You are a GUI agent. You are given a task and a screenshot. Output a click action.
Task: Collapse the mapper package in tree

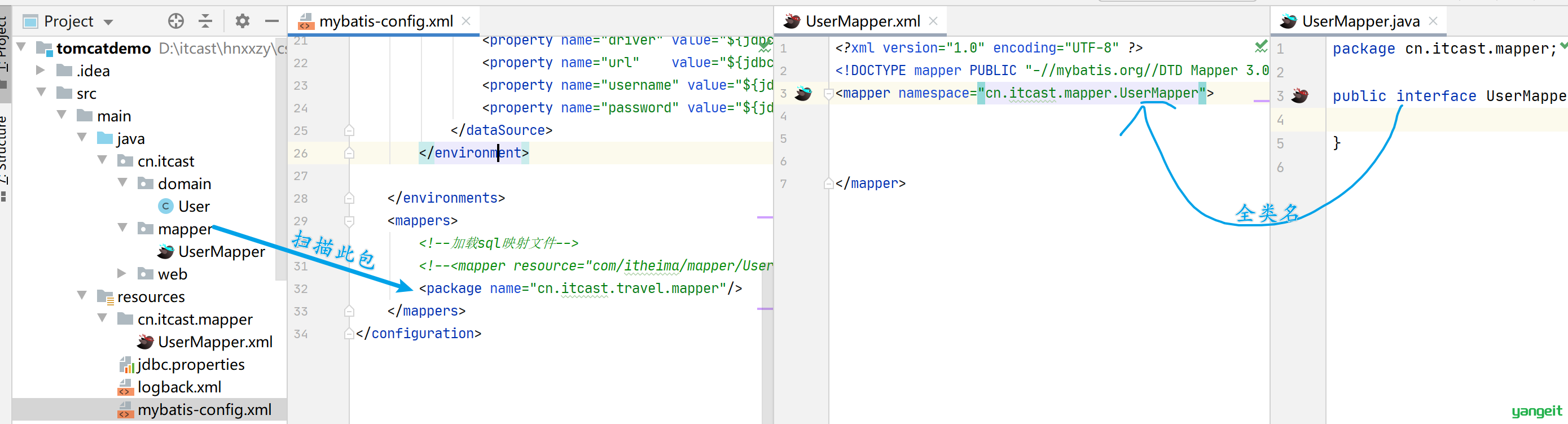coord(122,227)
